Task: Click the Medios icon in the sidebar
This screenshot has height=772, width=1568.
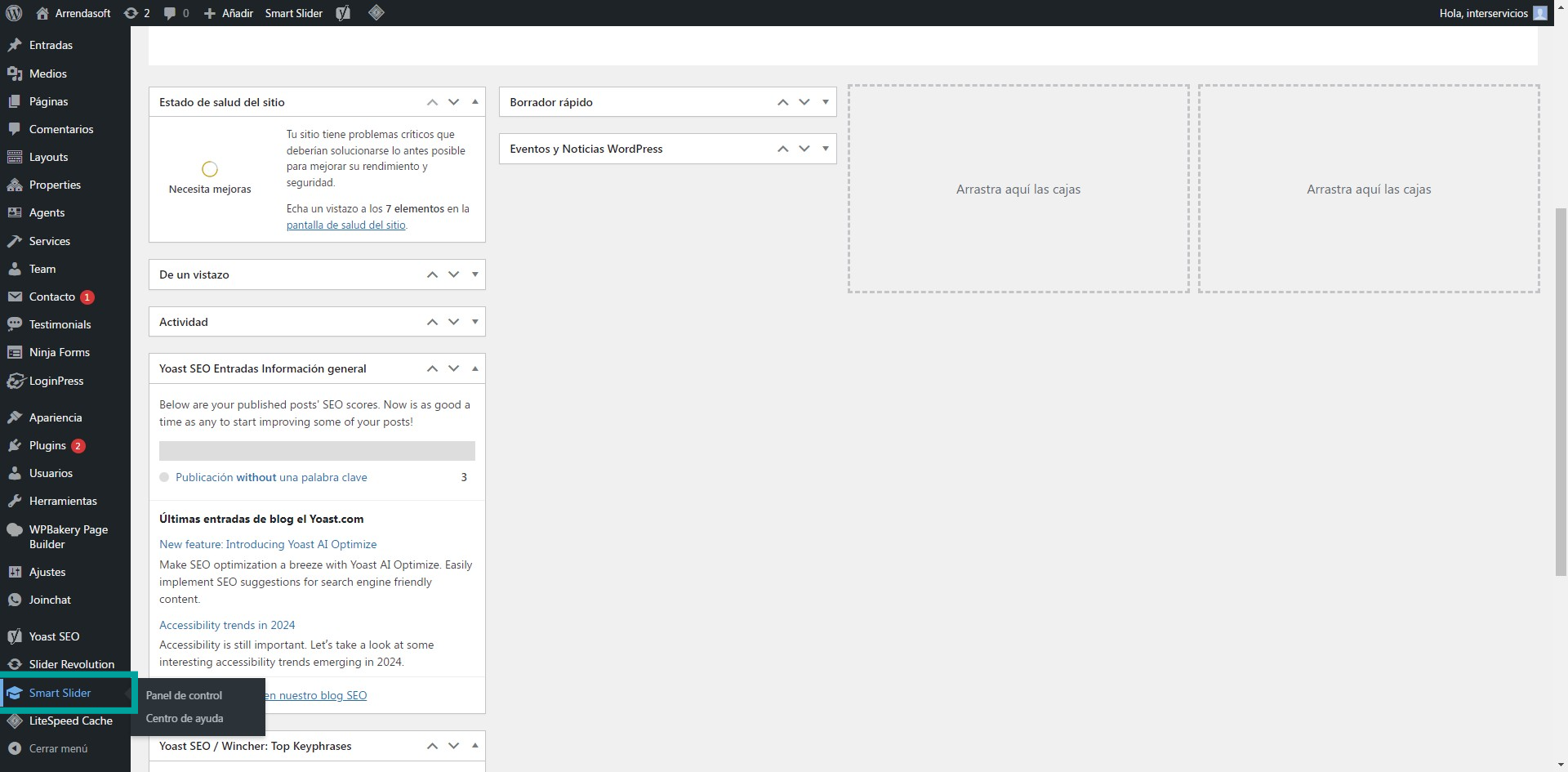Action: tap(15, 74)
